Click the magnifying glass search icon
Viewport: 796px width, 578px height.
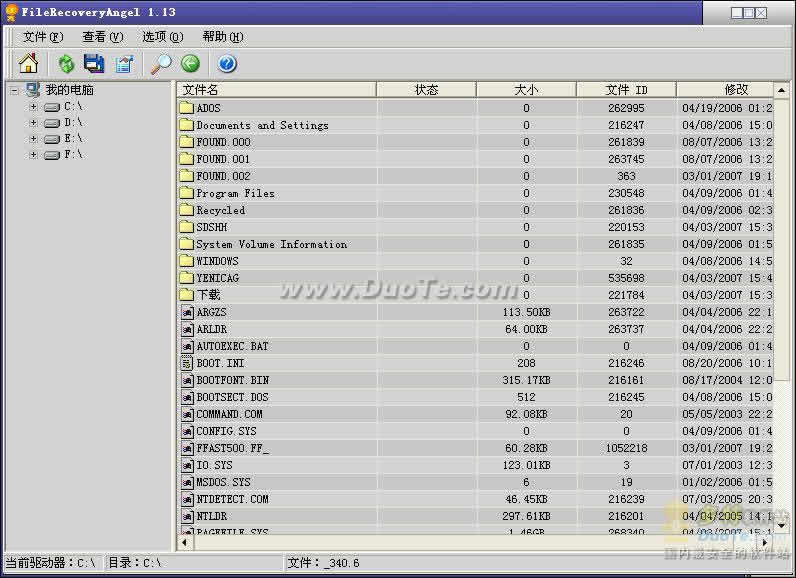(x=161, y=64)
